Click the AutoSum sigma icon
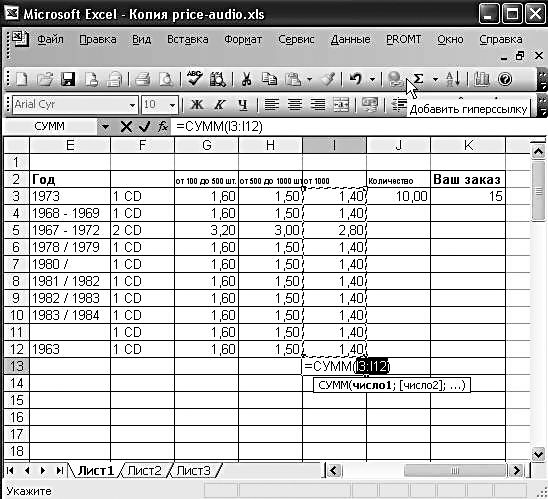This screenshot has width=548, height=499. click(418, 79)
